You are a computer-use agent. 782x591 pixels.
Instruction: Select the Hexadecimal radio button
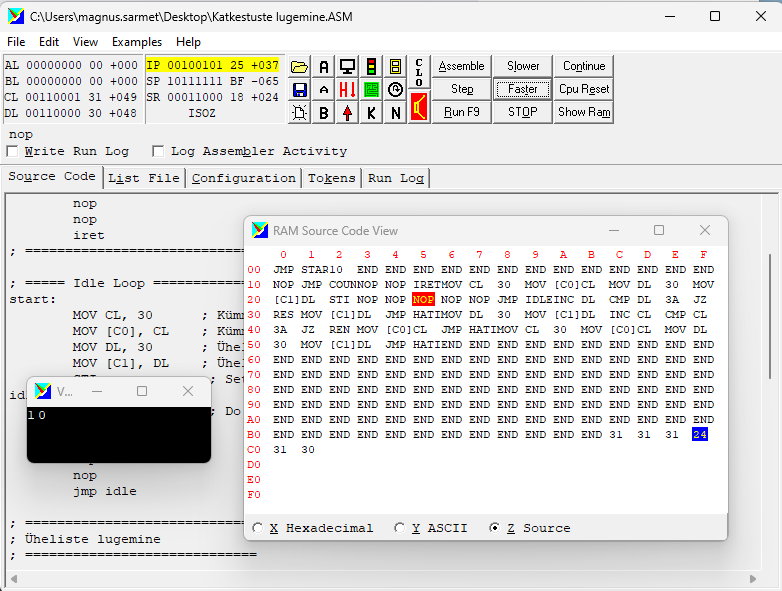pos(257,528)
